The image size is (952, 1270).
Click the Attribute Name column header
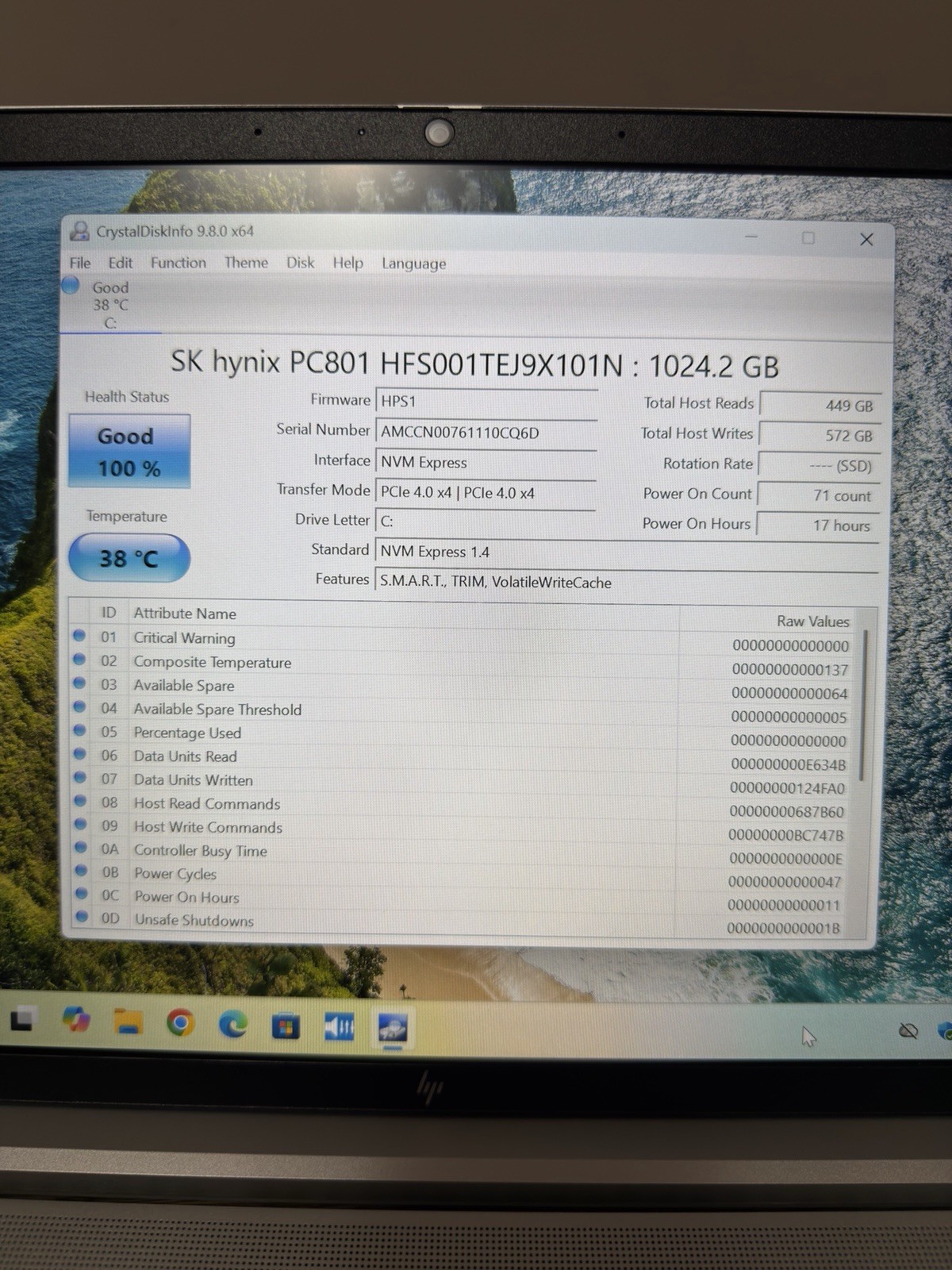tap(185, 614)
